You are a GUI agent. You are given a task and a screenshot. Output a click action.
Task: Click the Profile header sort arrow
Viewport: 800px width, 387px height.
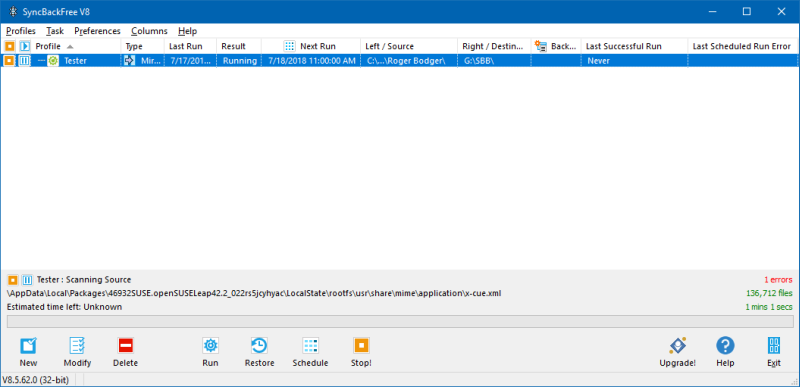point(70,46)
